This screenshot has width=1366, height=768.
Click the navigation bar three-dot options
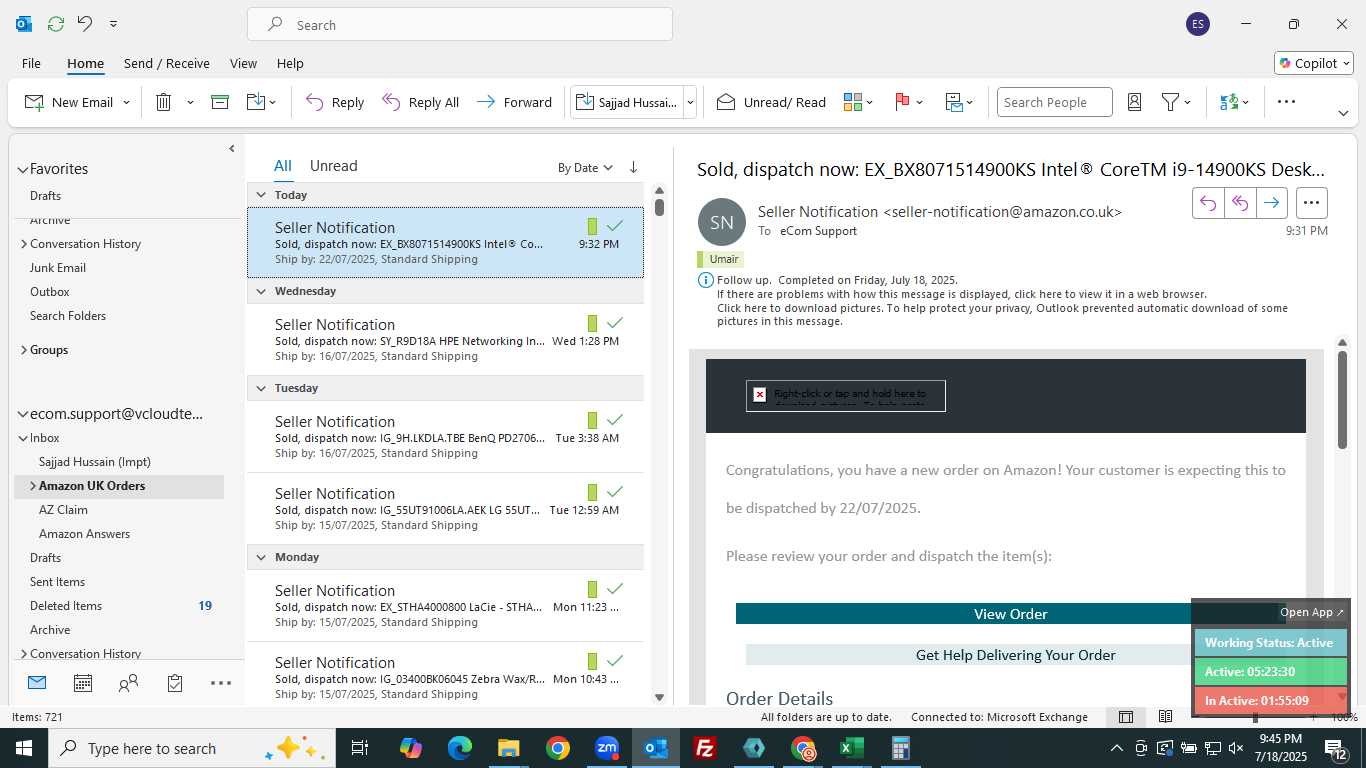221,683
